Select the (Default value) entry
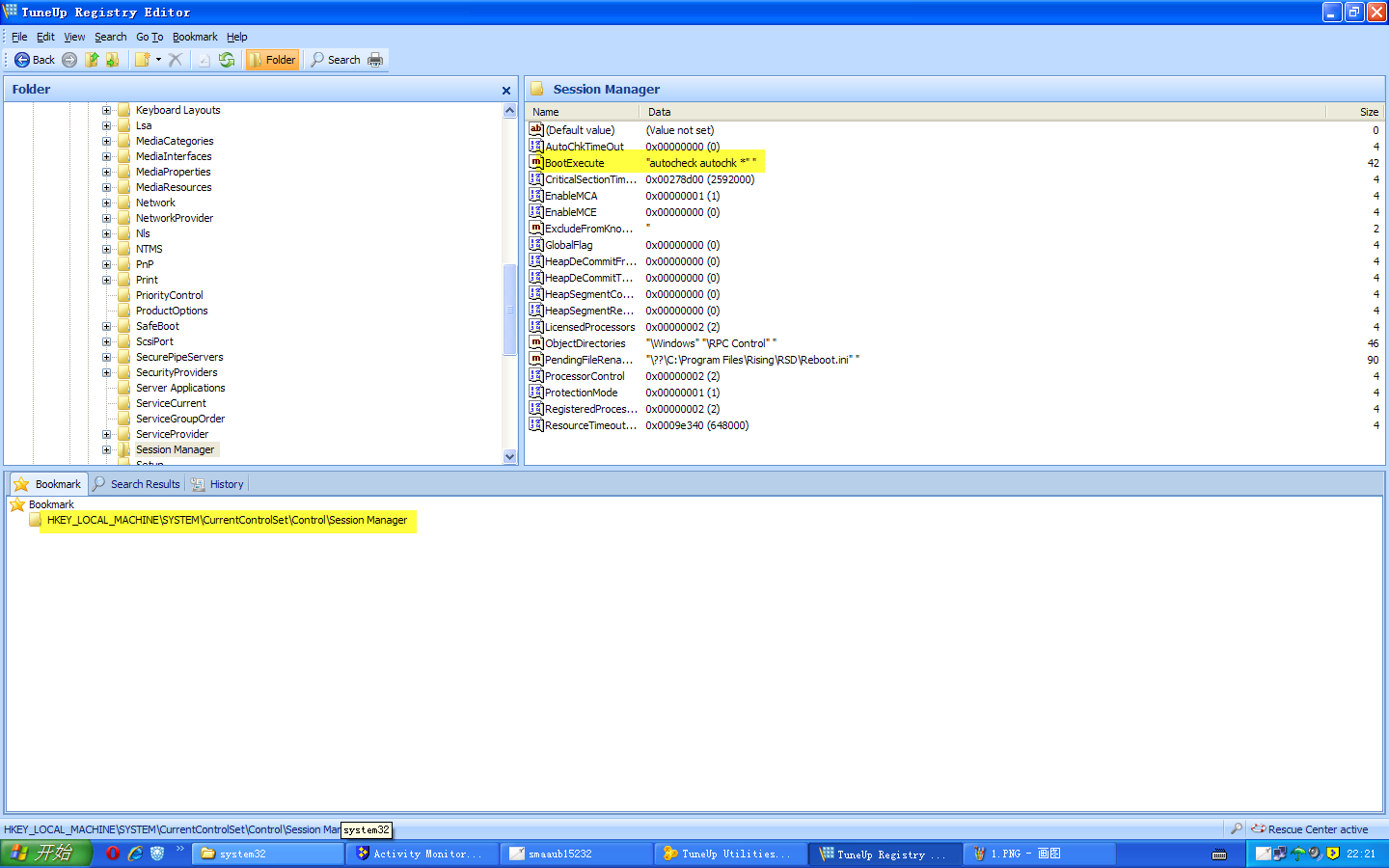The width and height of the screenshot is (1389, 868). pyautogui.click(x=580, y=130)
